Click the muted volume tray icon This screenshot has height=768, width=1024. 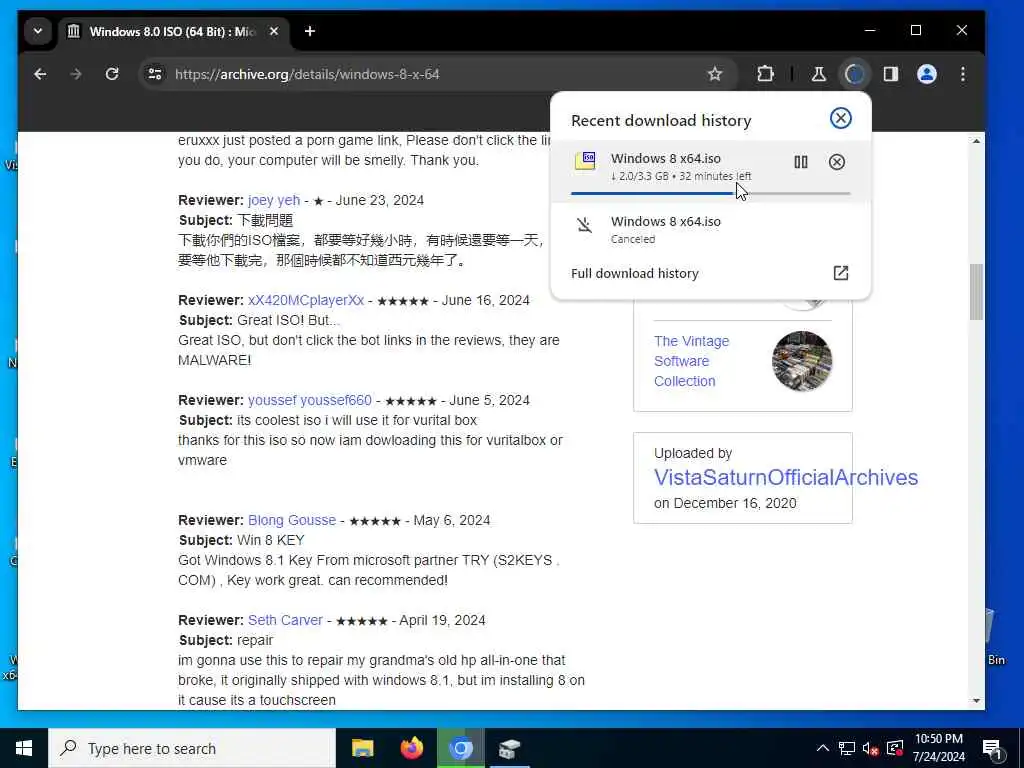pos(870,748)
